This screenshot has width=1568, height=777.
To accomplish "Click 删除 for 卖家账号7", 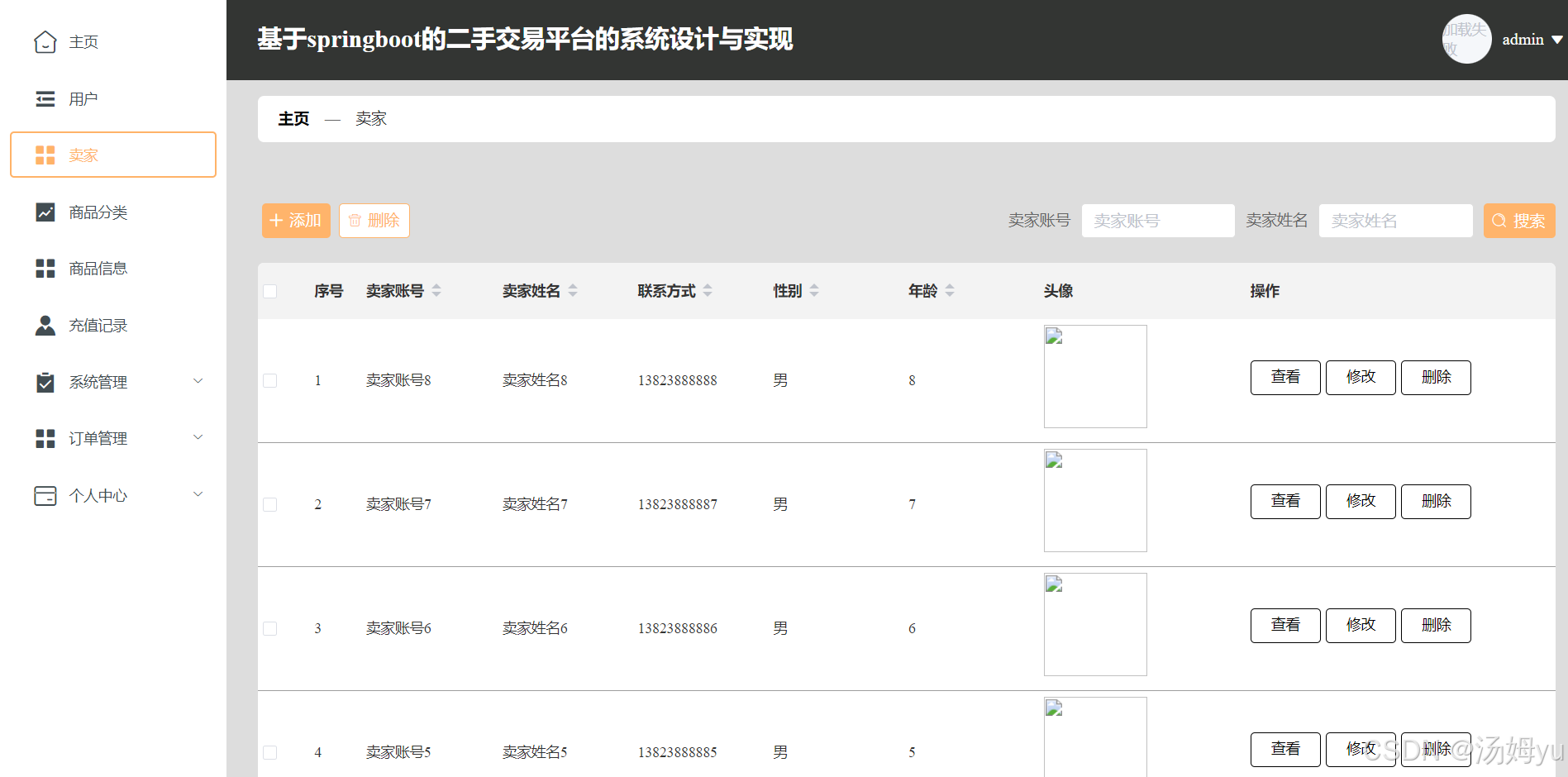I will point(1436,502).
